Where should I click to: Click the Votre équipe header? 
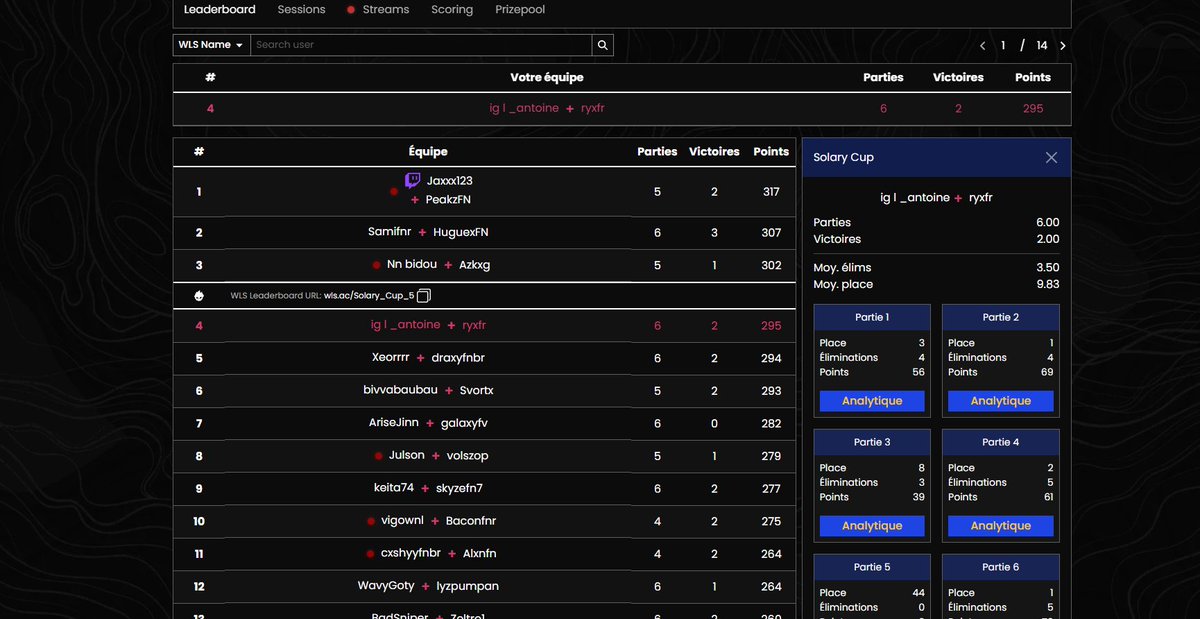tap(547, 77)
